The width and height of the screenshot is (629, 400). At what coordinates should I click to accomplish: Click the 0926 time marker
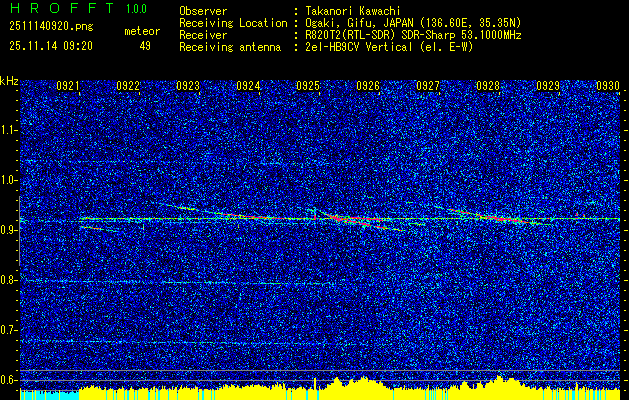click(368, 85)
